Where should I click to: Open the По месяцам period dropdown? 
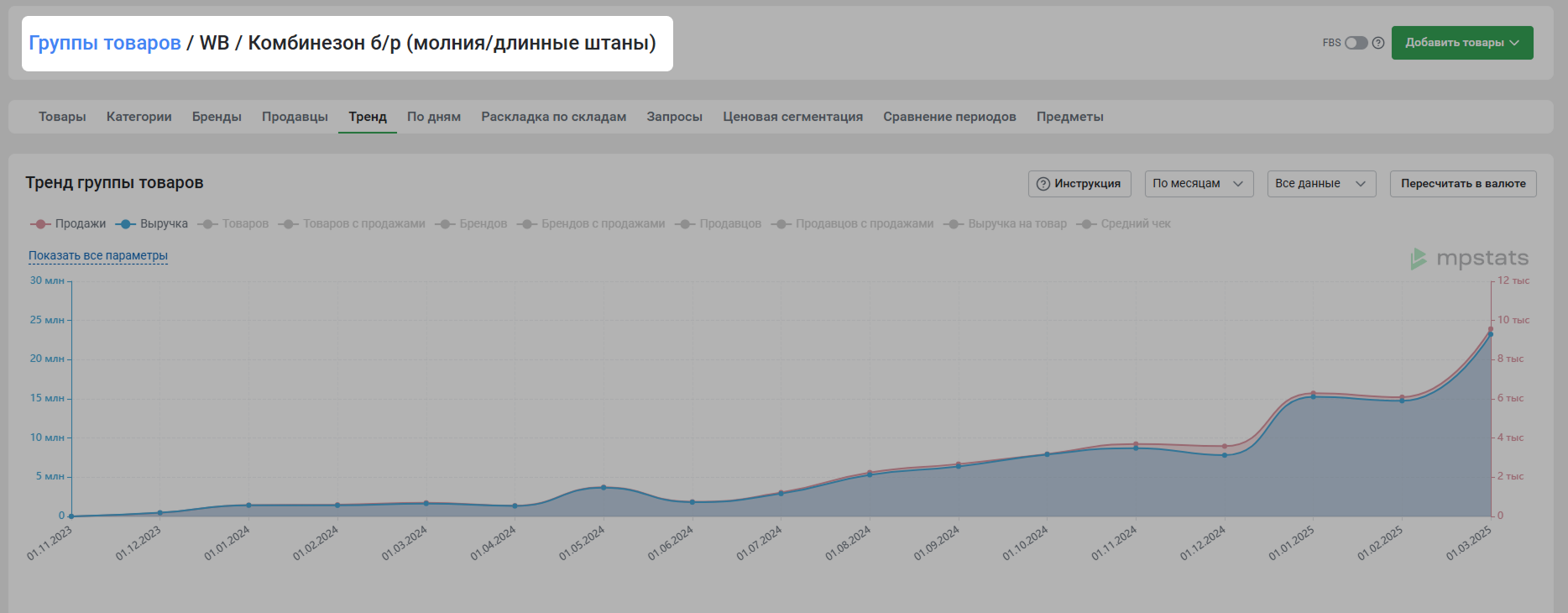point(1198,184)
